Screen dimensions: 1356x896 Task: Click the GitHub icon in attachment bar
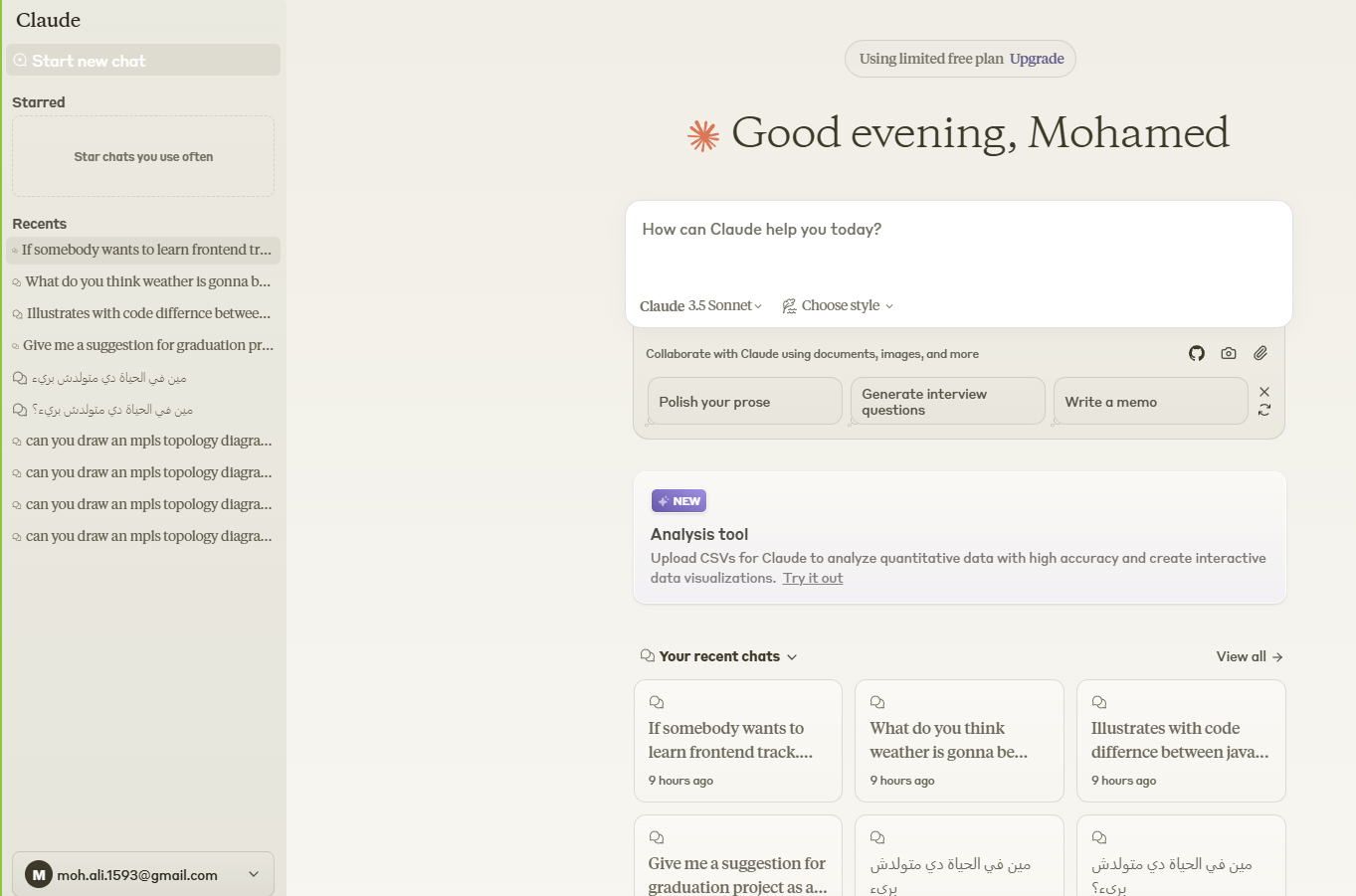1197,353
